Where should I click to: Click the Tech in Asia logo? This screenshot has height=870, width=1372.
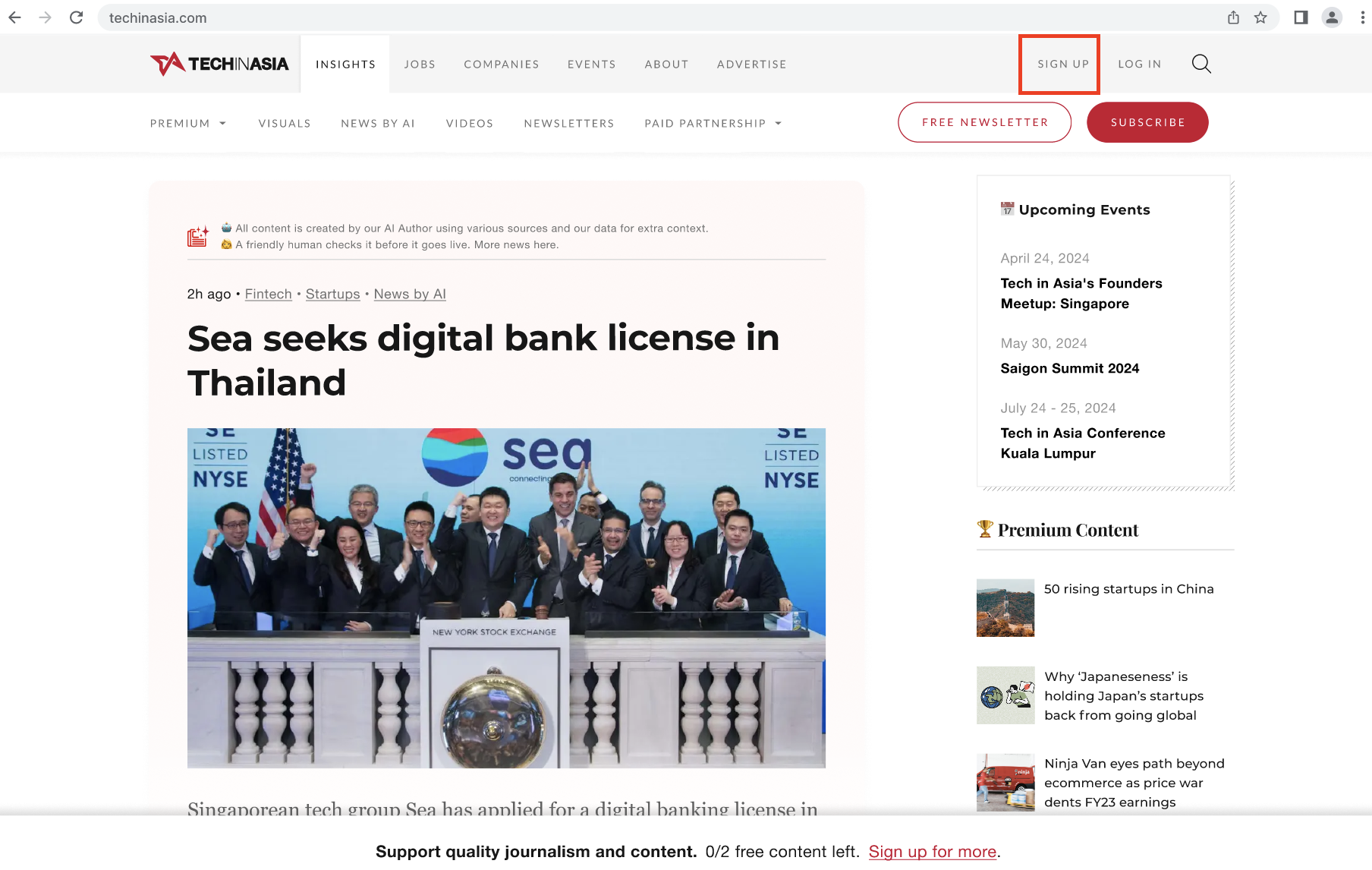click(x=219, y=64)
